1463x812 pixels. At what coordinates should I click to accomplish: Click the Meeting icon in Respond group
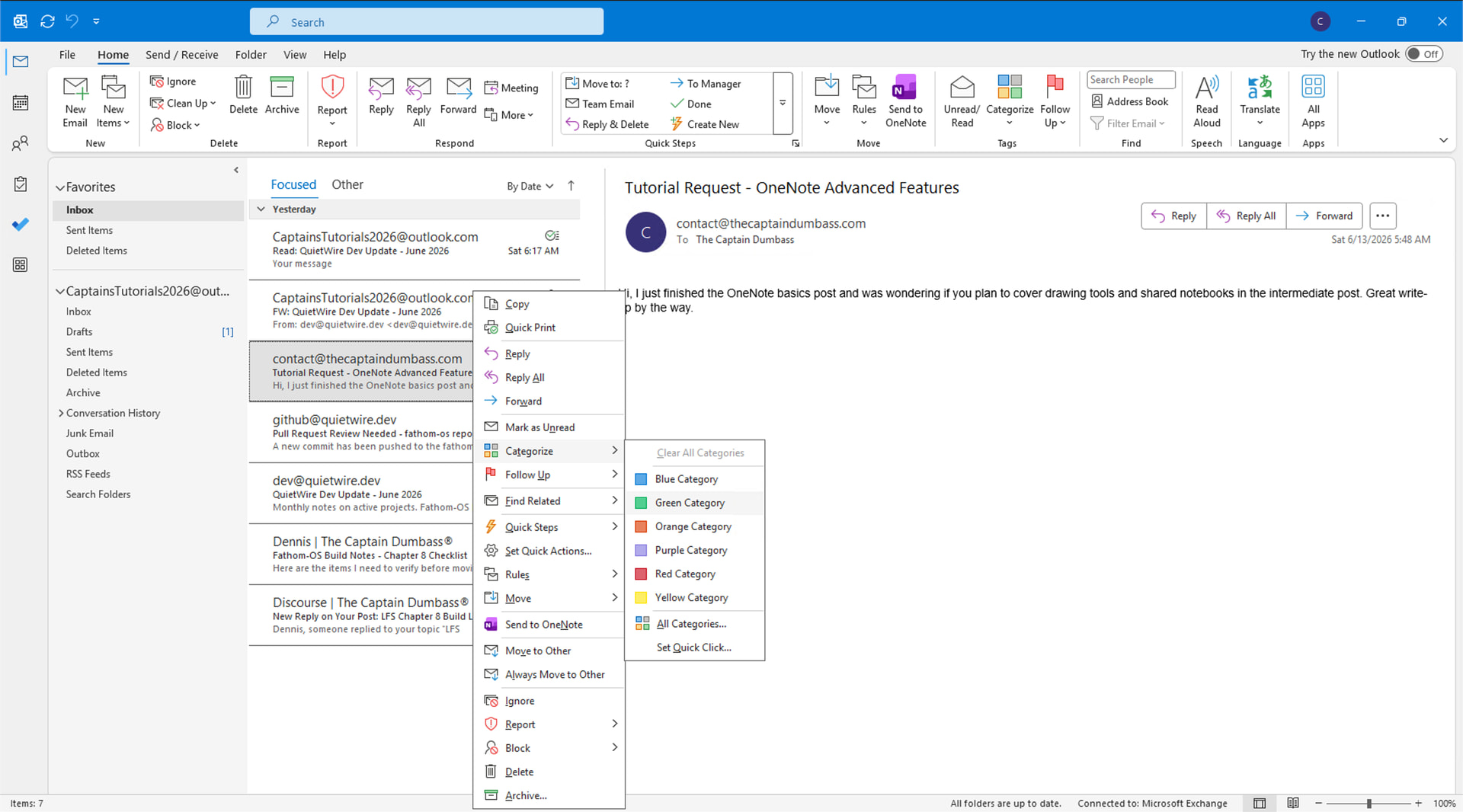coord(491,88)
